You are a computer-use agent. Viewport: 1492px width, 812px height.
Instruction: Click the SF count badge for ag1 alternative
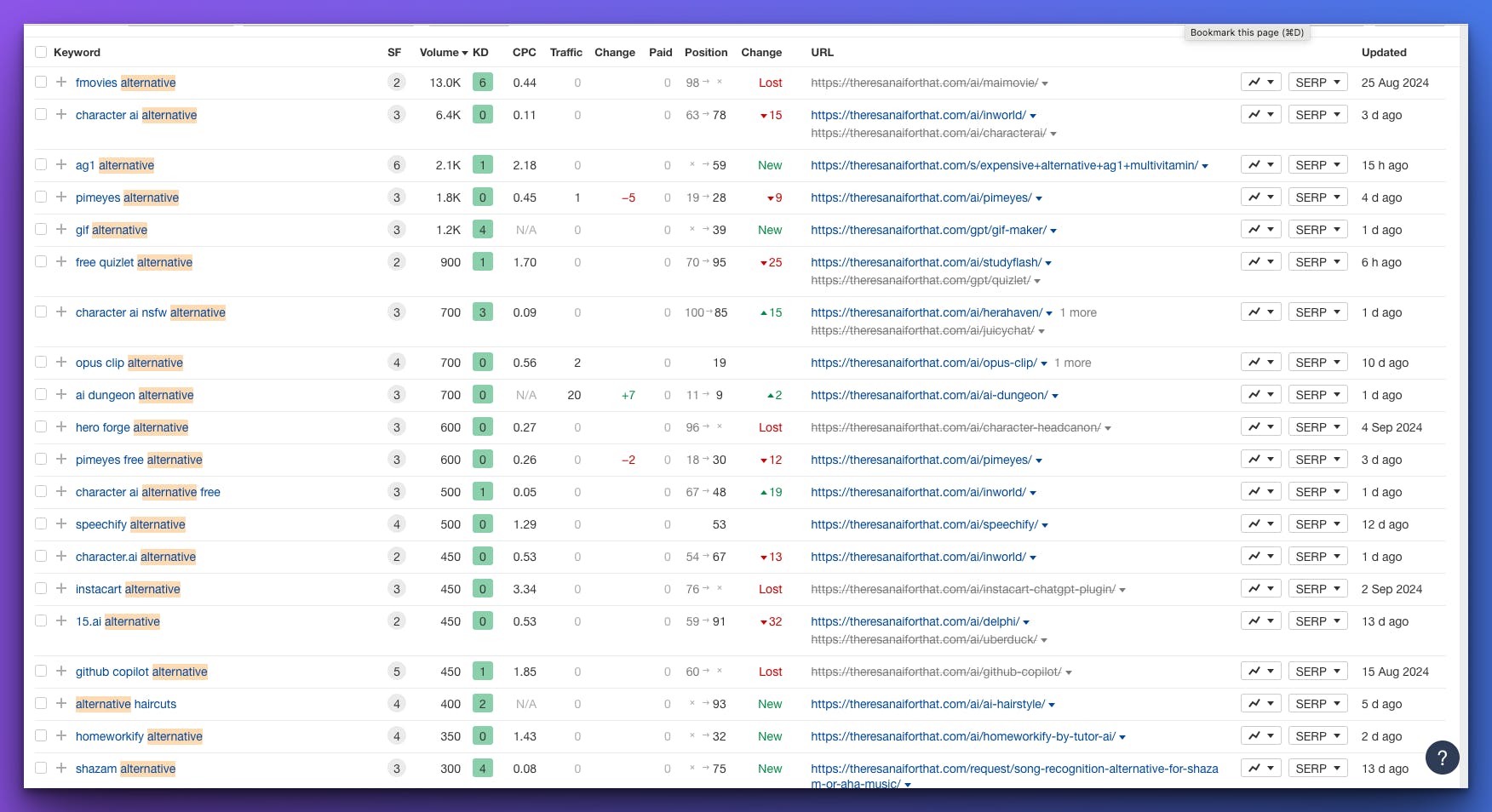(396, 165)
